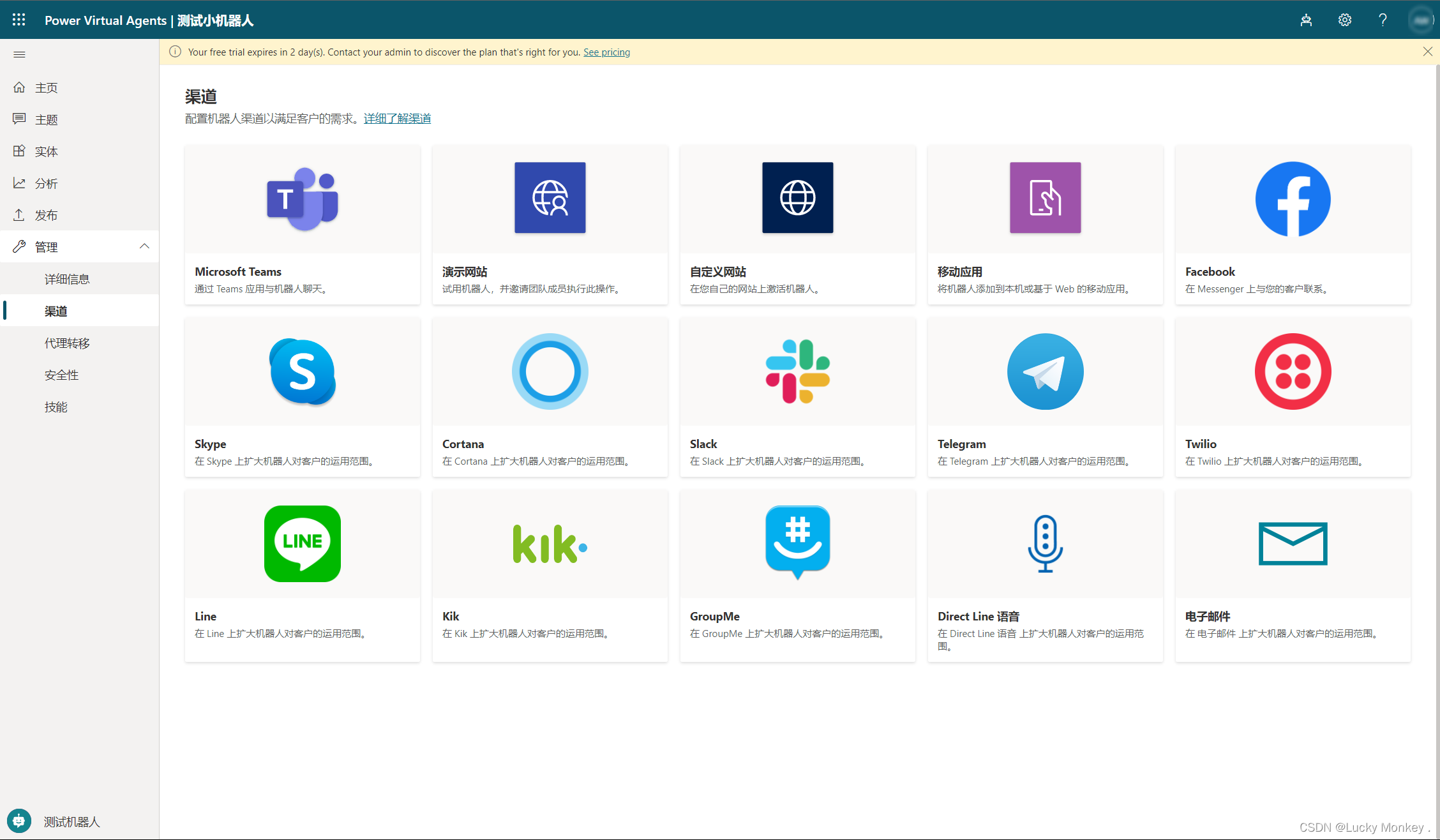Open 实体 in the sidebar

pyautogui.click(x=79, y=151)
